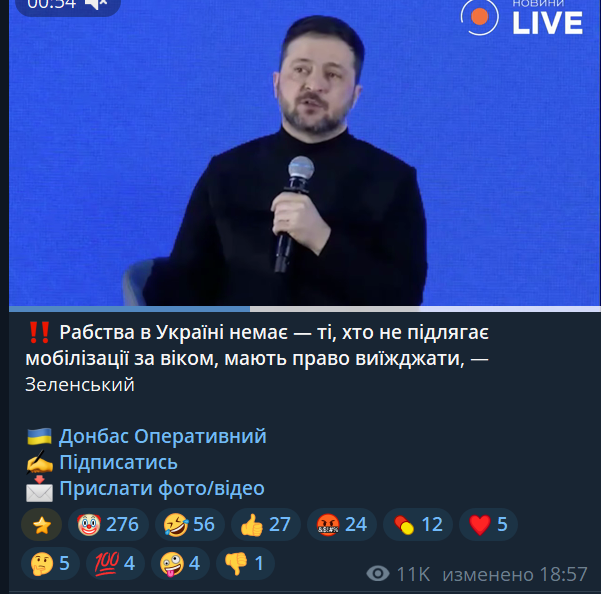601x594 pixels.
Task: Toggle the 100 points reaction
Action: pos(115,563)
